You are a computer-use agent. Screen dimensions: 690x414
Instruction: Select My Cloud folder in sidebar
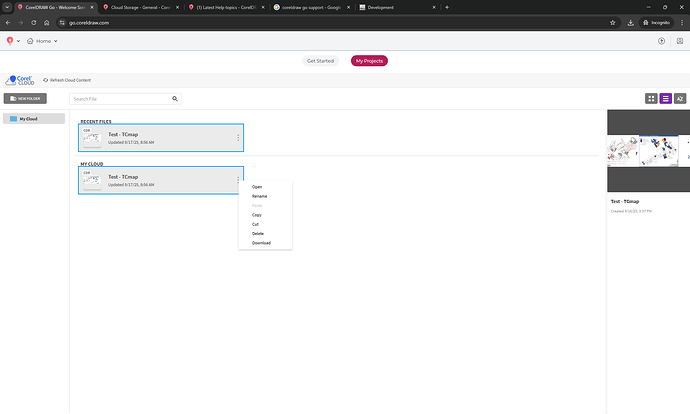pos(33,119)
